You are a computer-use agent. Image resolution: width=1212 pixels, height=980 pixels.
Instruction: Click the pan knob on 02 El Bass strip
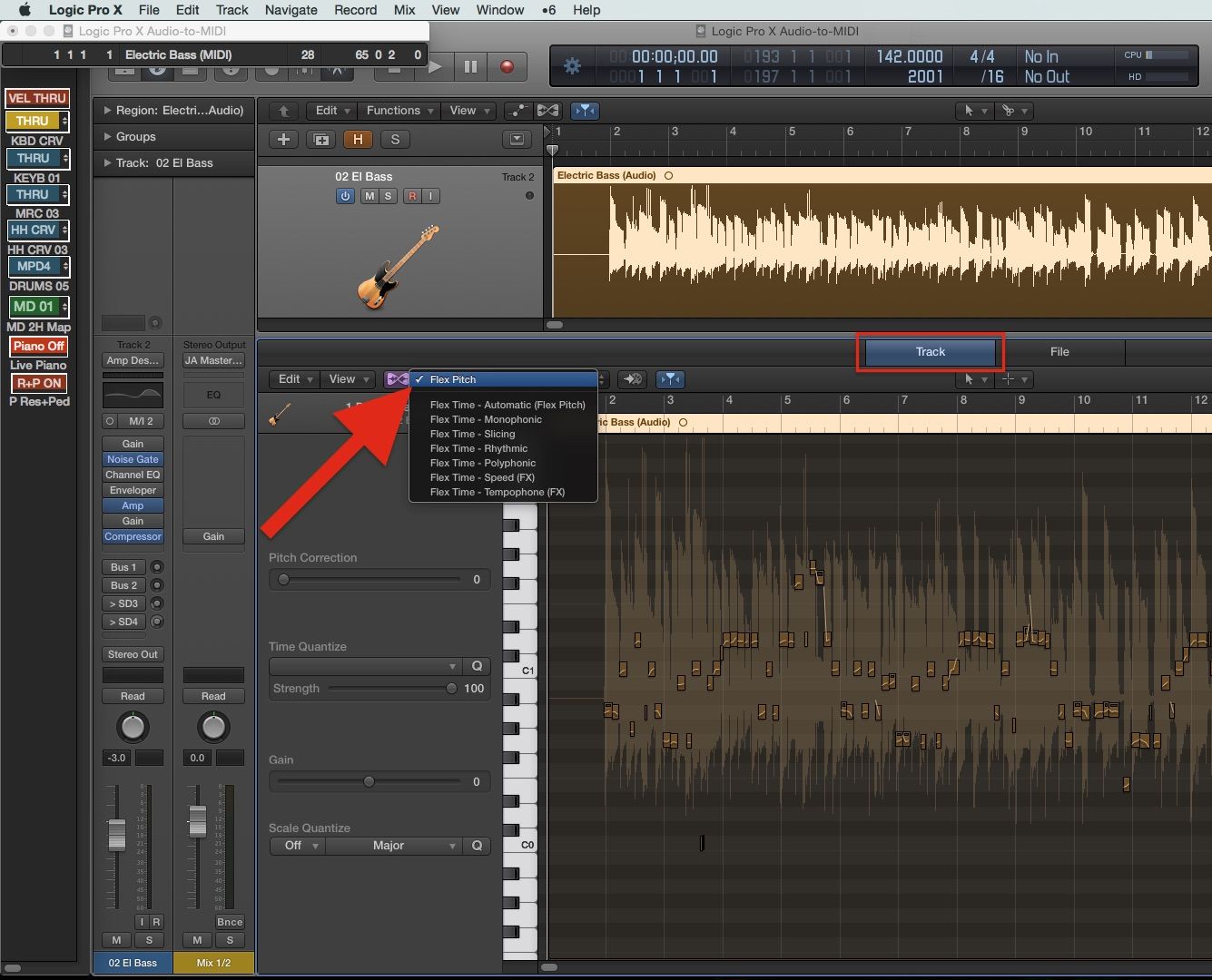click(x=133, y=727)
